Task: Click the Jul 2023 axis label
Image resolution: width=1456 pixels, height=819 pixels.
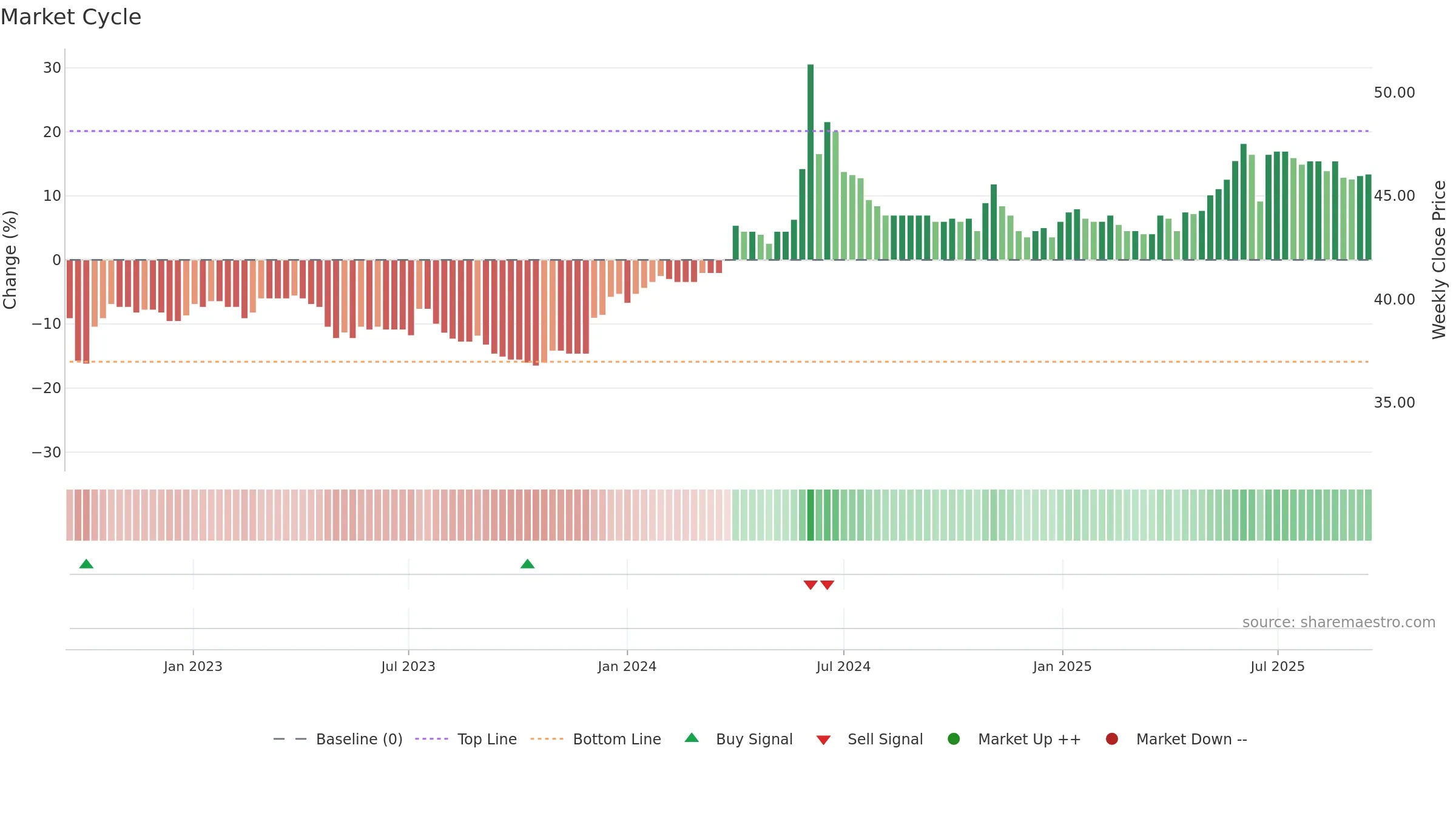Action: click(408, 667)
